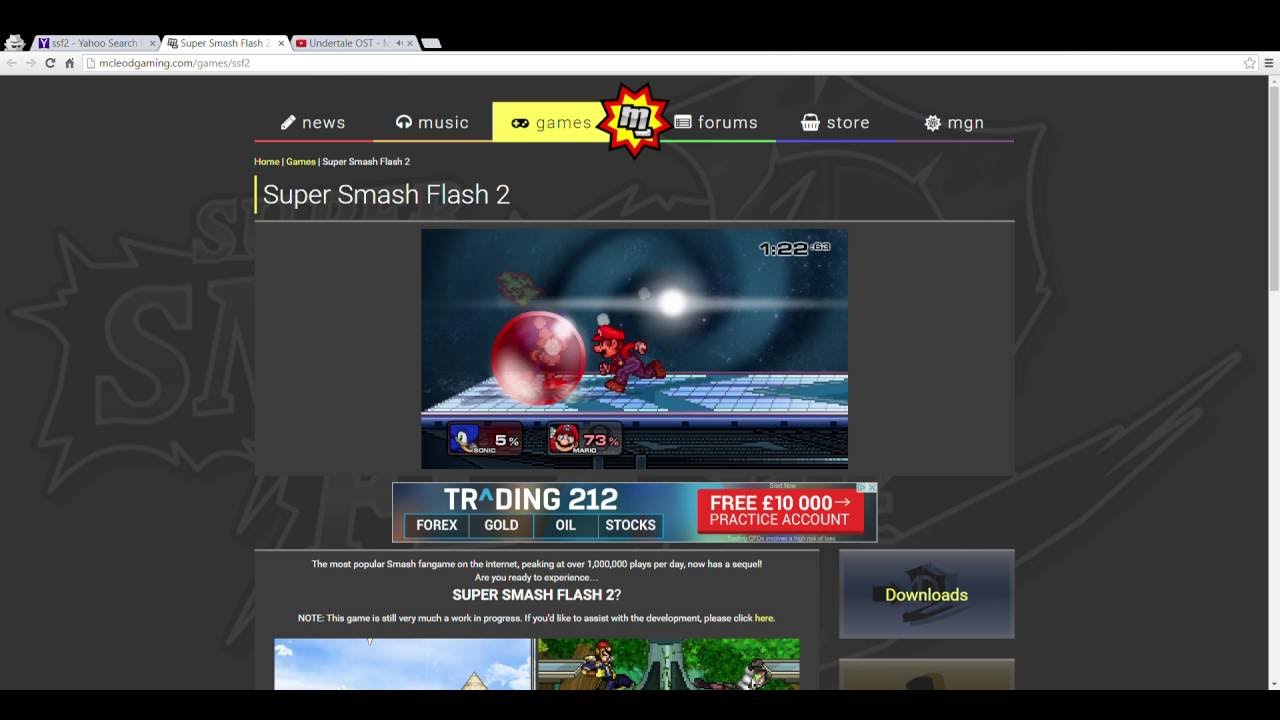
Task: Open the music section
Action: pos(432,122)
